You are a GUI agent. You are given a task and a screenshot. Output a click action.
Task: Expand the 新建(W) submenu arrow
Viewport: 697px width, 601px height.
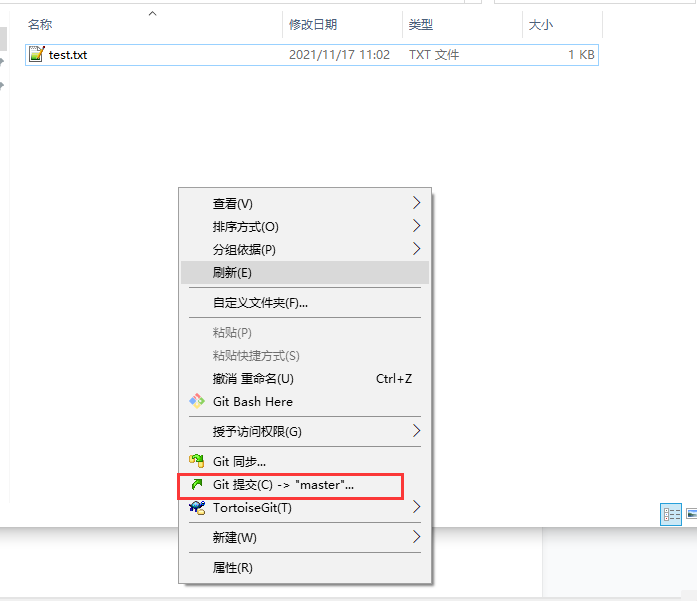point(417,537)
